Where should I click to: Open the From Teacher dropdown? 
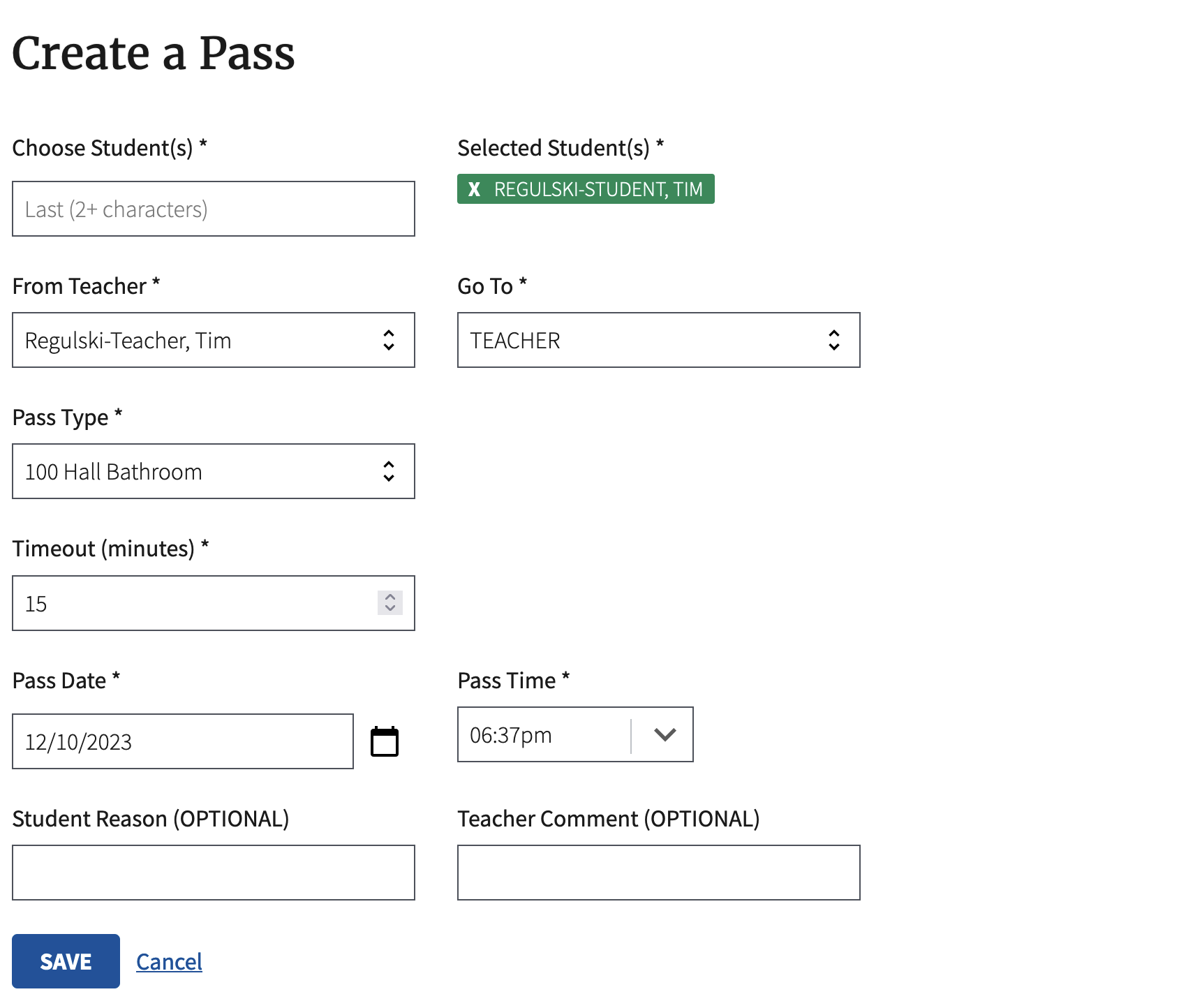pyautogui.click(x=214, y=340)
